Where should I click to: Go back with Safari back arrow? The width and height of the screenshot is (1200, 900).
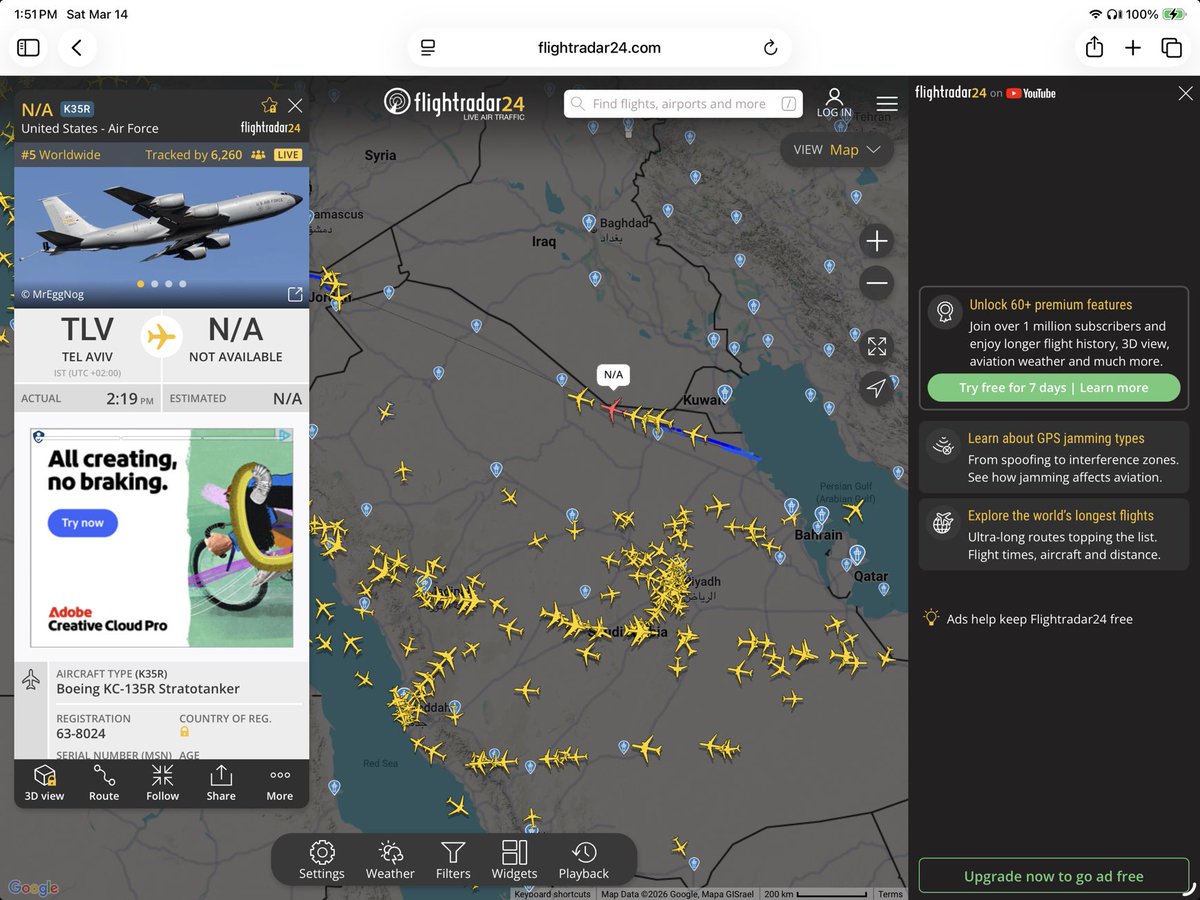coord(77,47)
